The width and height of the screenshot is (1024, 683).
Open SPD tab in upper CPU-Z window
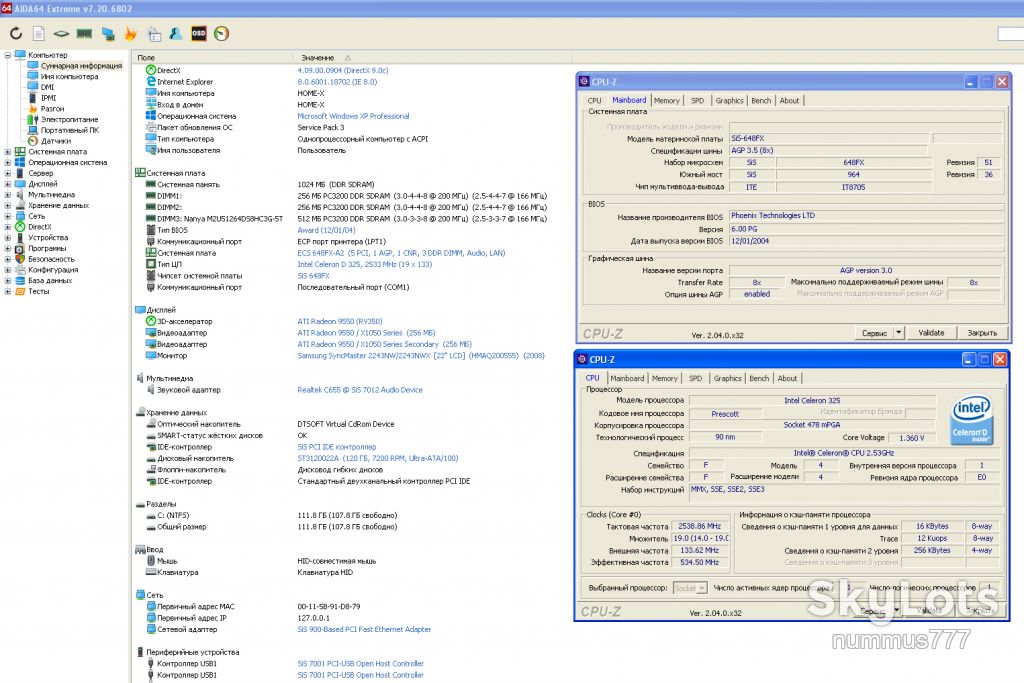[x=697, y=101]
